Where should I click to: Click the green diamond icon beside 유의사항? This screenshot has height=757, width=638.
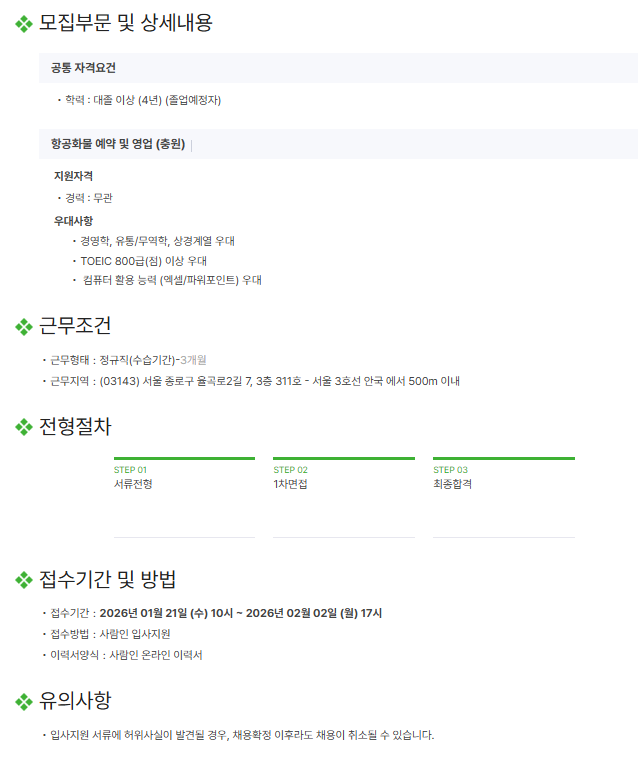pyautogui.click(x=24, y=702)
